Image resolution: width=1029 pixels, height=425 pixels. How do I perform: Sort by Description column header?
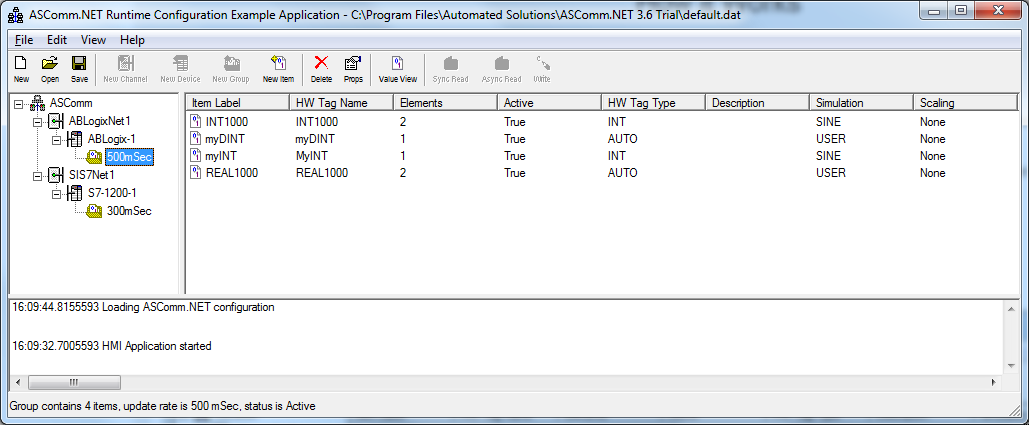click(x=757, y=103)
